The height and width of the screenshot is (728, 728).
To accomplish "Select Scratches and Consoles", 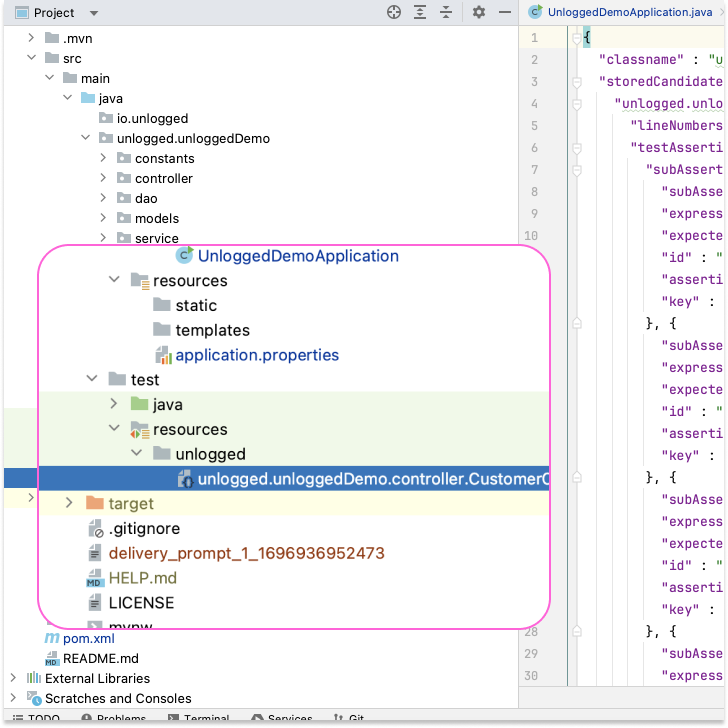I will pyautogui.click(x=117, y=698).
